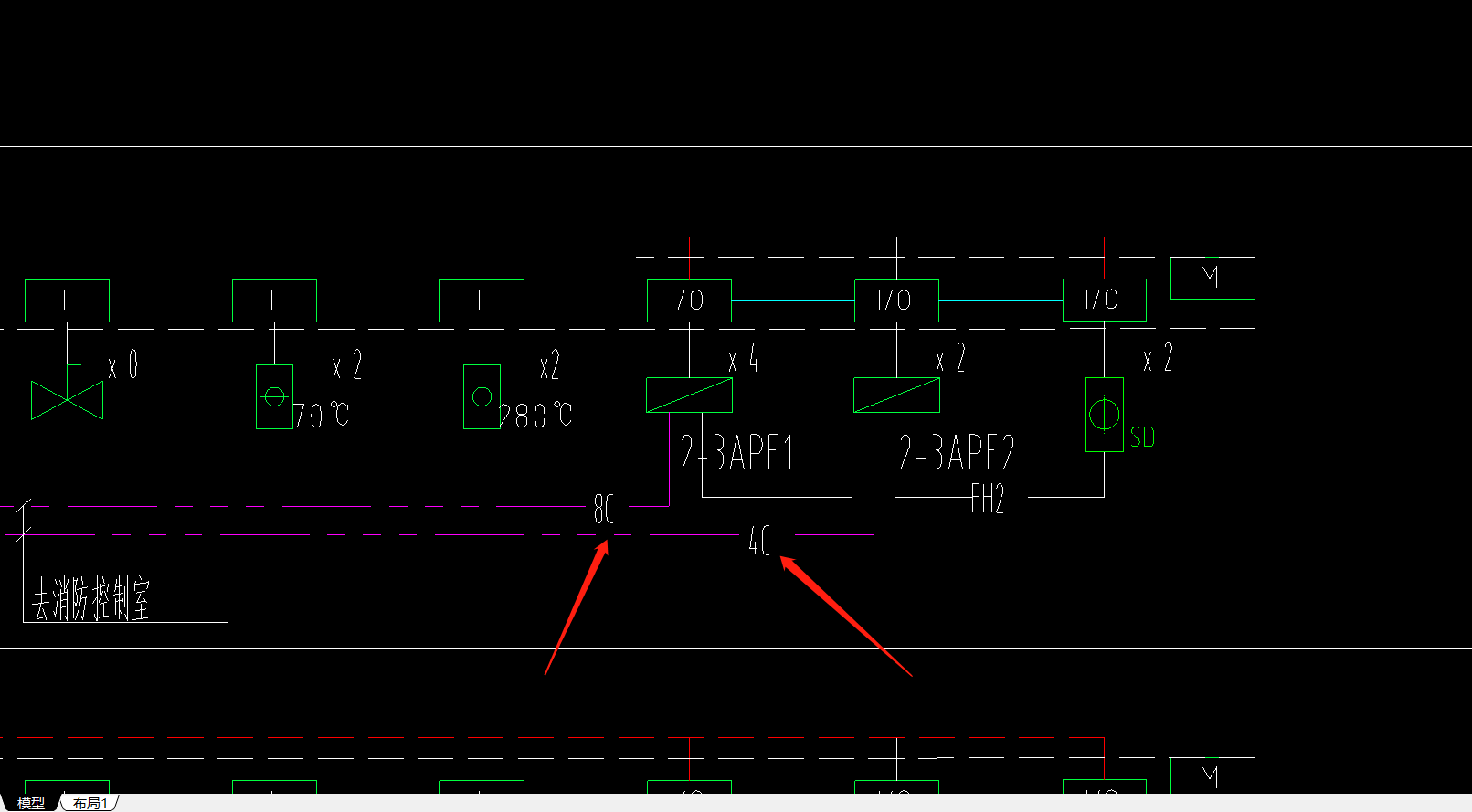The width and height of the screenshot is (1472, 812).
Task: Select the I module above the valve
Action: 67,301
